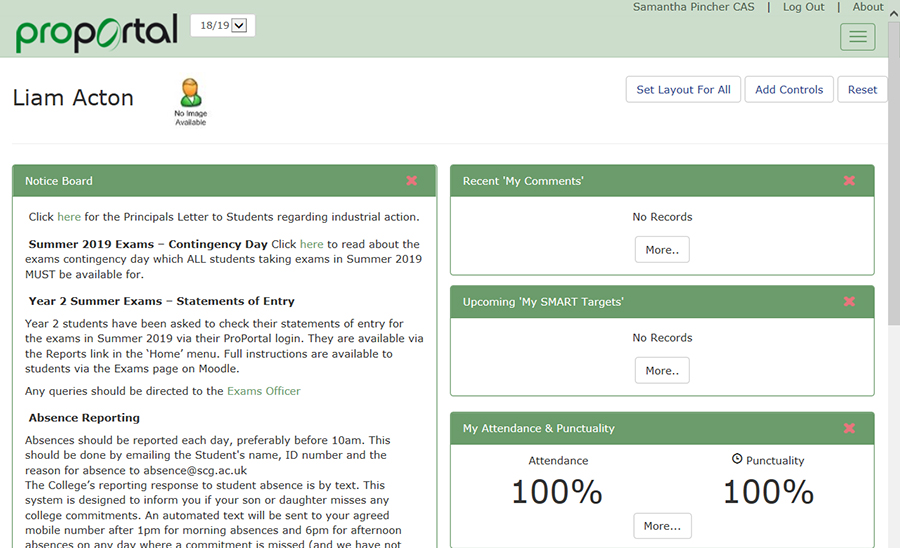Screen dimensions: 900x548
Task: Click Set Layout For All button
Action: [x=683, y=90]
